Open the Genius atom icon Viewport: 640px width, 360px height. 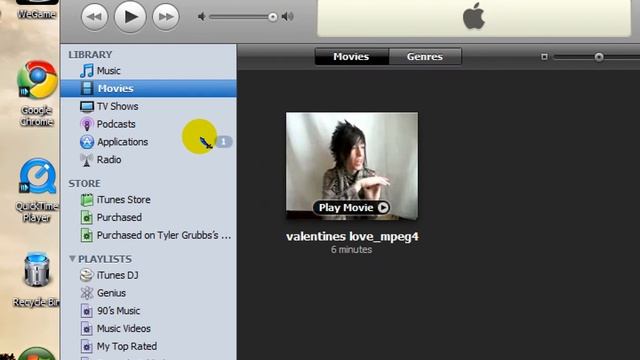[x=87, y=293]
